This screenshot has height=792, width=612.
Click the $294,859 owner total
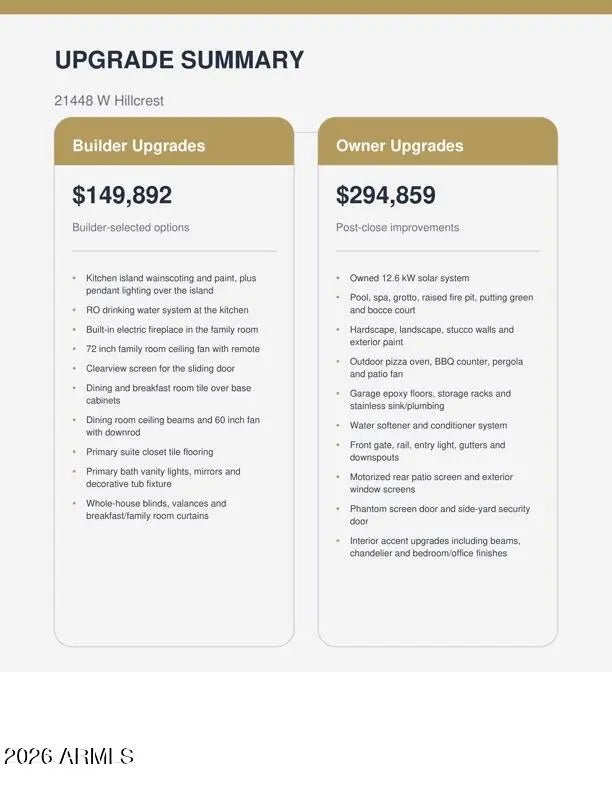[x=386, y=195]
